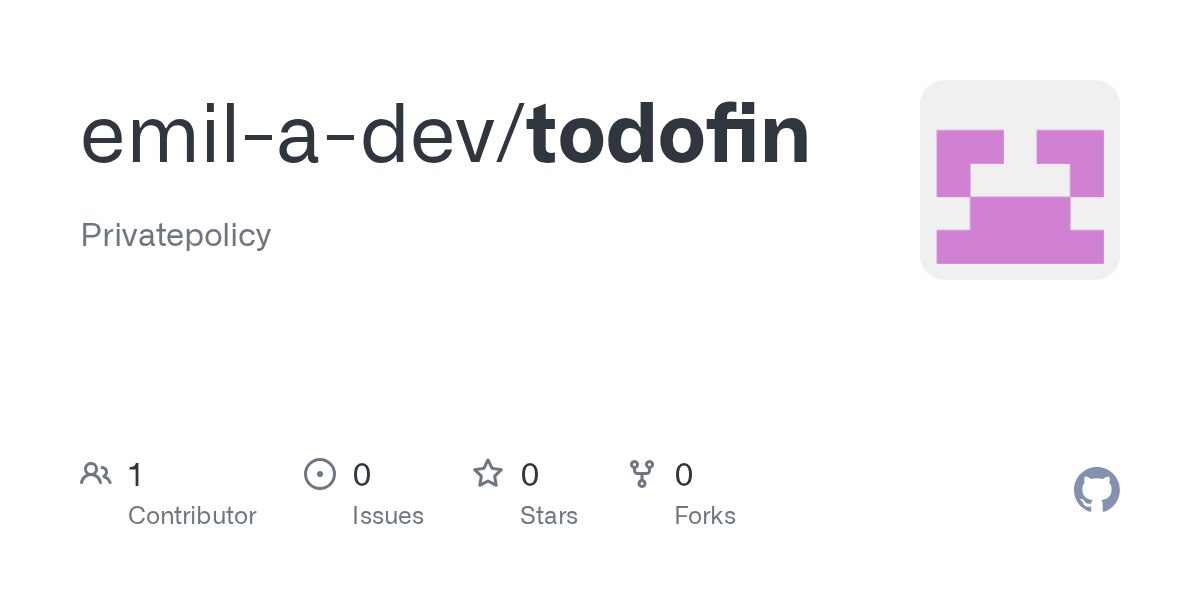Click the zero count above Stars
This screenshot has width=1200, height=600.
tap(530, 474)
